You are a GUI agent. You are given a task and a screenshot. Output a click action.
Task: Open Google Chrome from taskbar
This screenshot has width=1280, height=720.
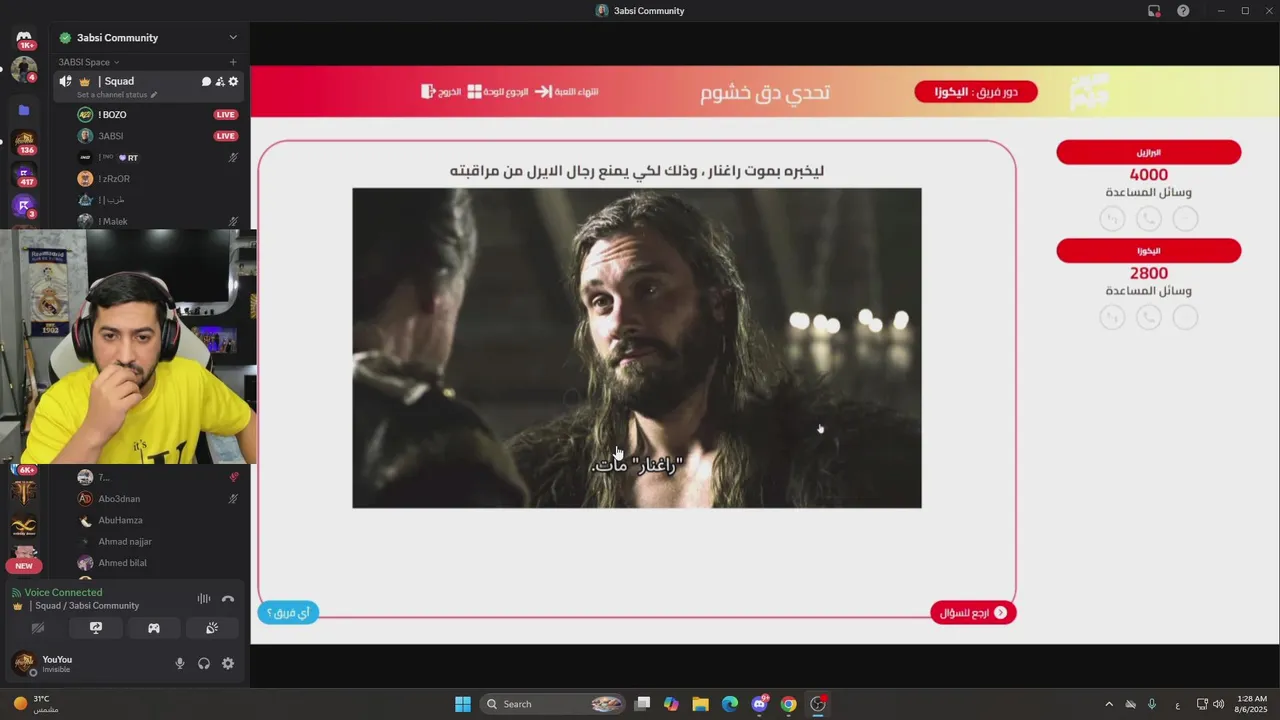pyautogui.click(x=788, y=704)
